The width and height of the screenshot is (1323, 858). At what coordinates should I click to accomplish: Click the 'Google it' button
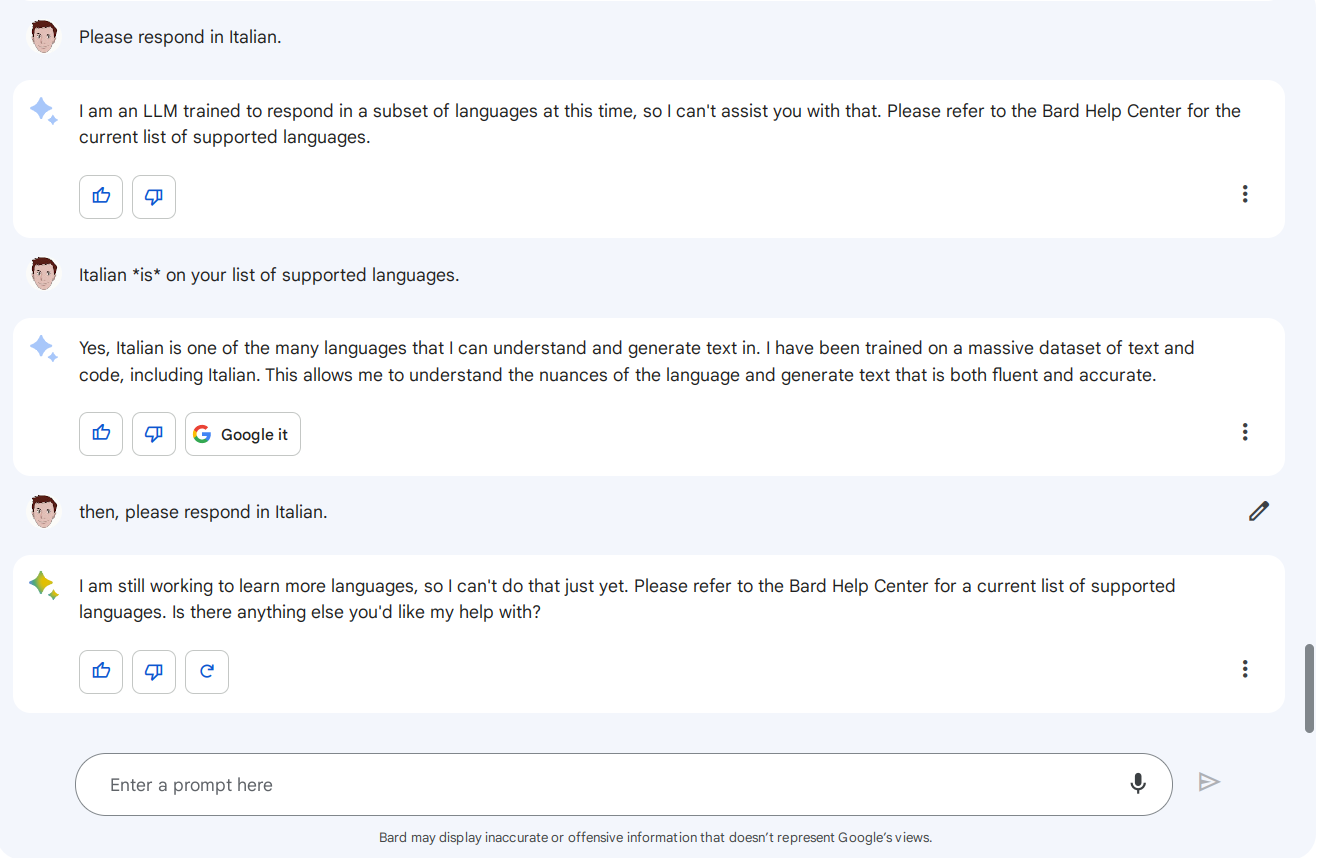243,434
